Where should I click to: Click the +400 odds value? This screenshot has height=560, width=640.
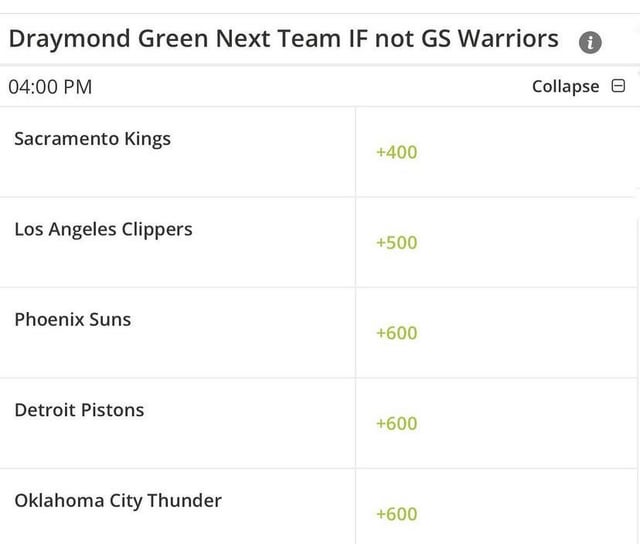point(396,152)
